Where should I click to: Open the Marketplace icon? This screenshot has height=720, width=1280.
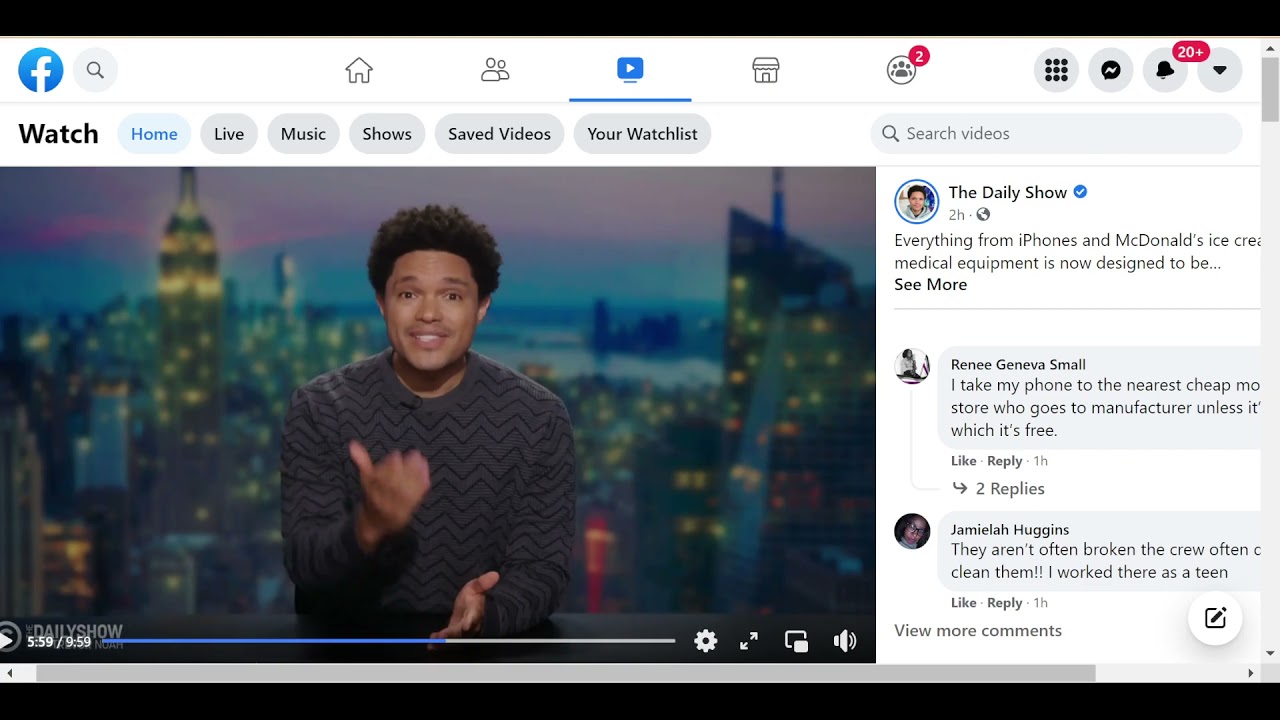pyautogui.click(x=766, y=70)
